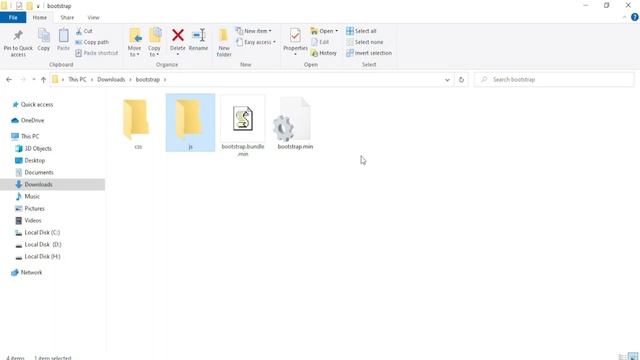Screen dimensions: 640x360
Task: Open the File menu tab
Action: (x=13, y=18)
